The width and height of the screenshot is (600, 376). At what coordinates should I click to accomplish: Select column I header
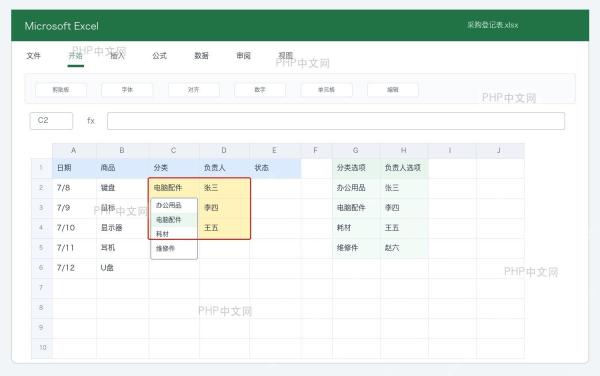click(452, 151)
